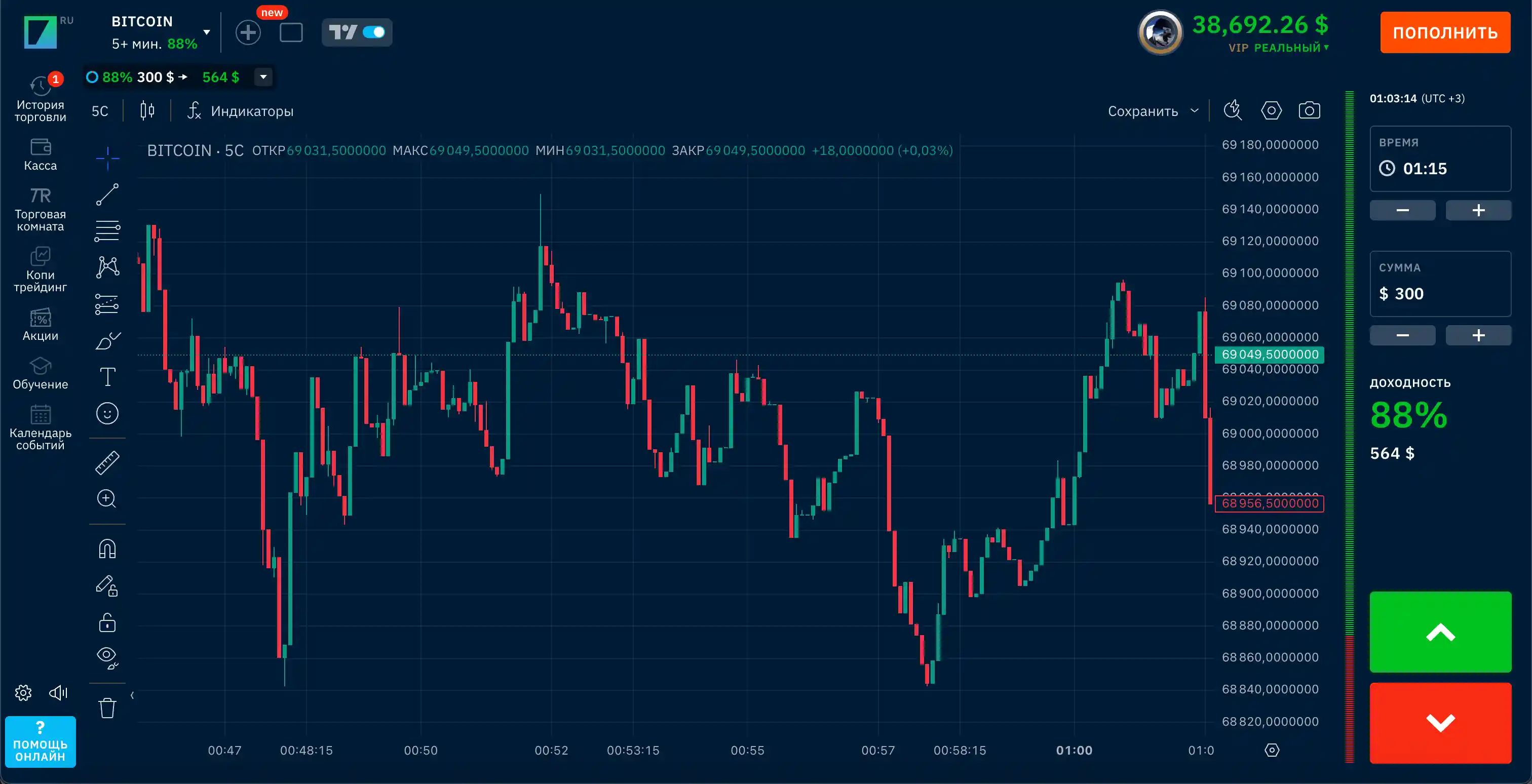Open Trade History in sidebar
The image size is (1532, 784).
click(41, 99)
